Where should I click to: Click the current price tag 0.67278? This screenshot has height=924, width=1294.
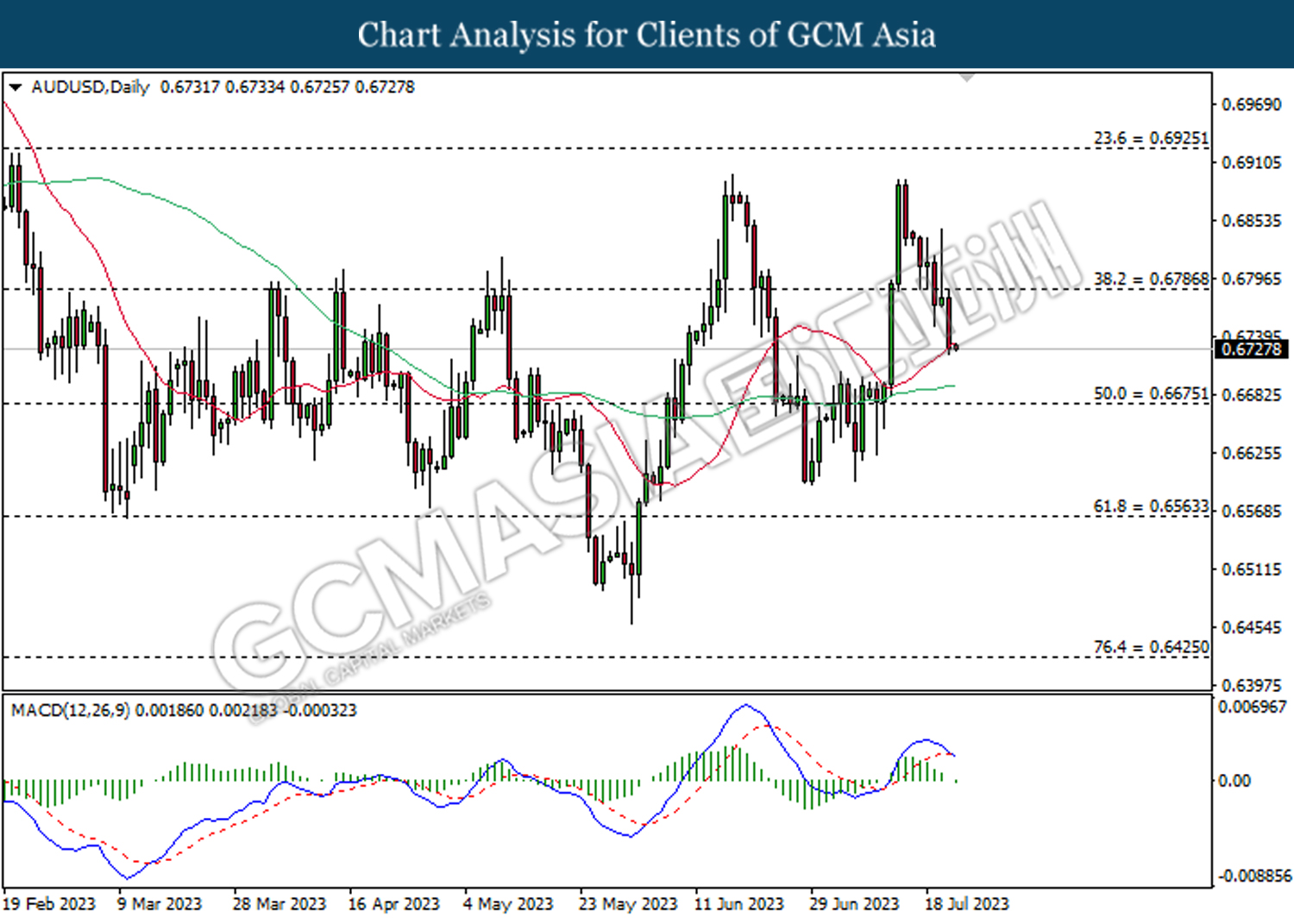pyautogui.click(x=1252, y=349)
